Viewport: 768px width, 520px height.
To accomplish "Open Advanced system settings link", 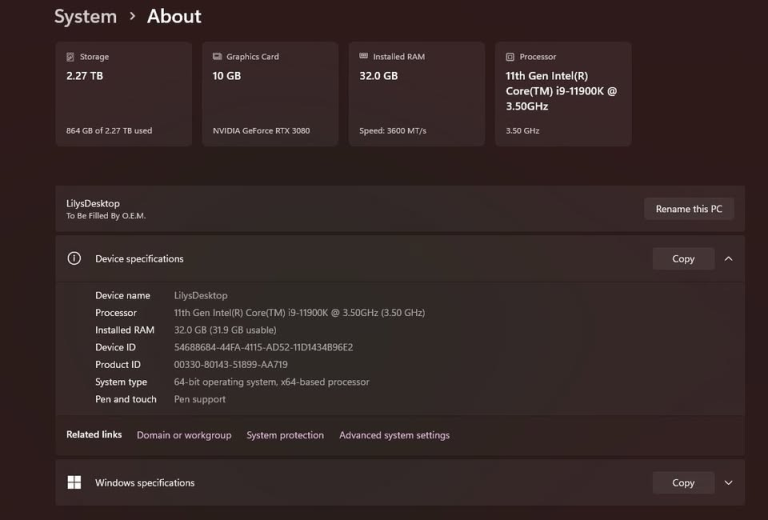I will (x=394, y=435).
